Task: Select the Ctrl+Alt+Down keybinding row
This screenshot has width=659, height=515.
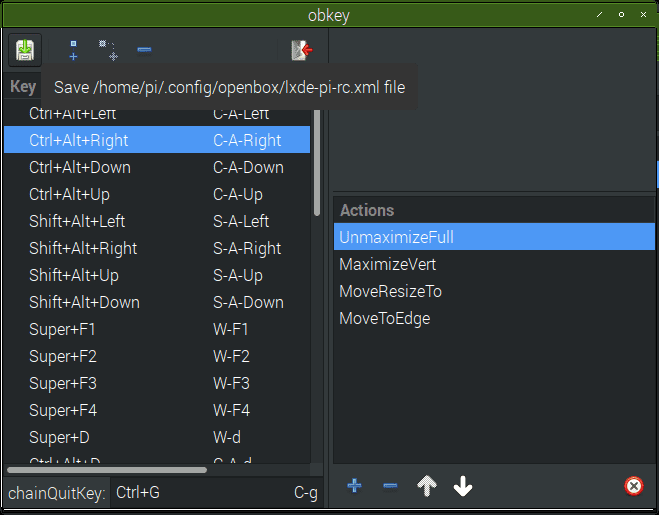Action: [157, 167]
